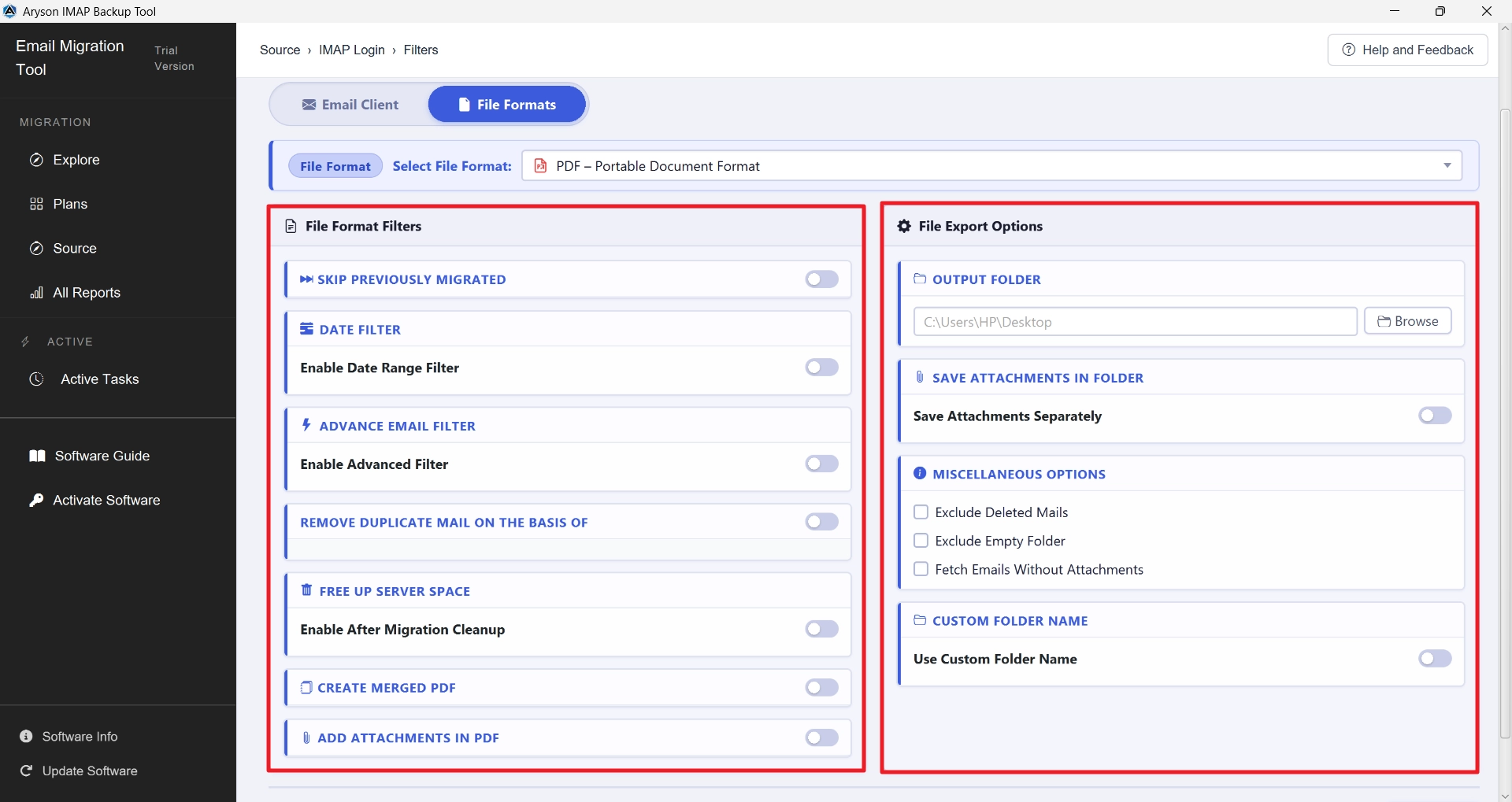
Task: Click the Explore compass icon in sidebar
Action: [x=36, y=160]
